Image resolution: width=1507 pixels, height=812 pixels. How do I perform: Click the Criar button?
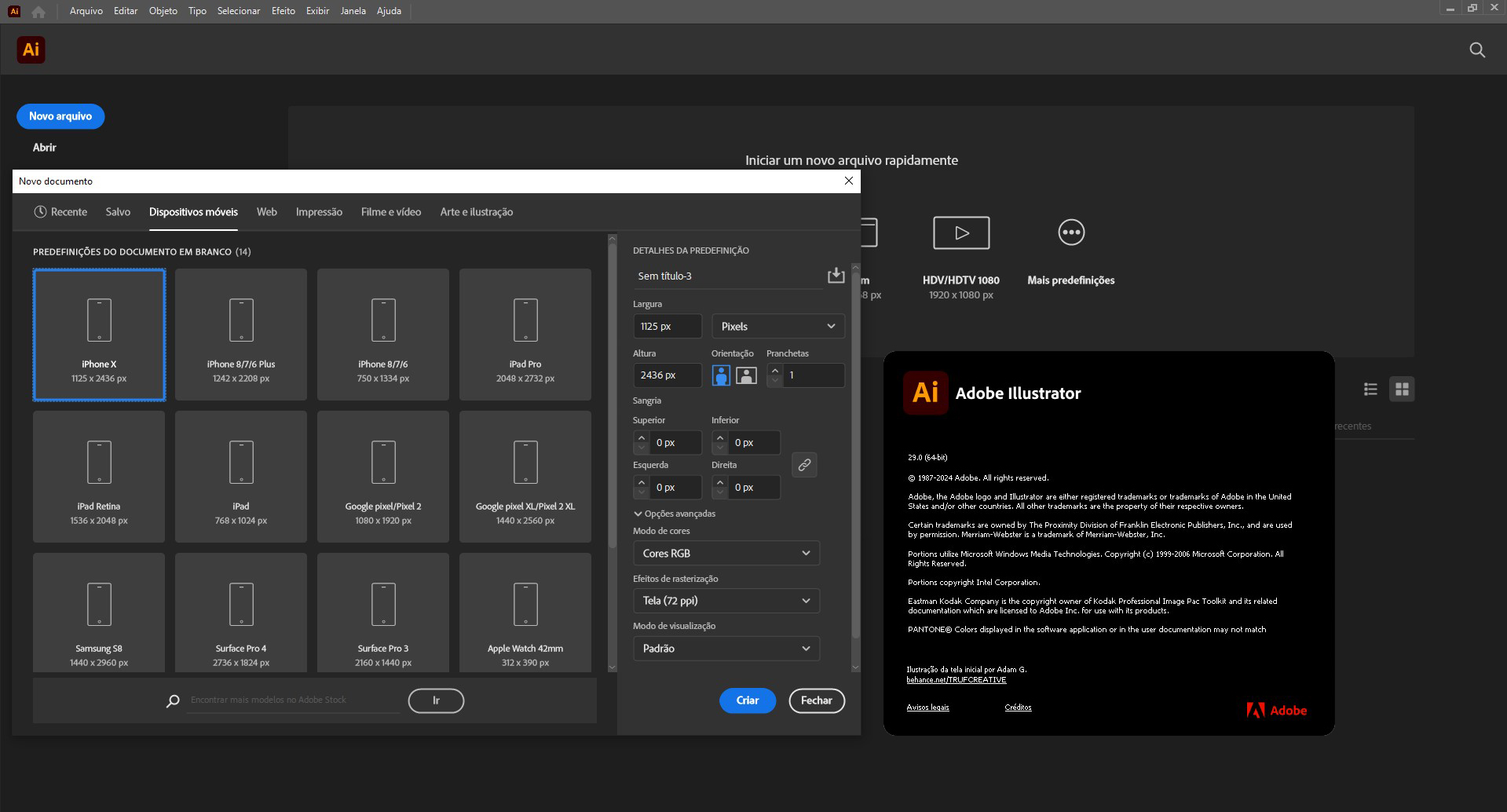point(748,700)
